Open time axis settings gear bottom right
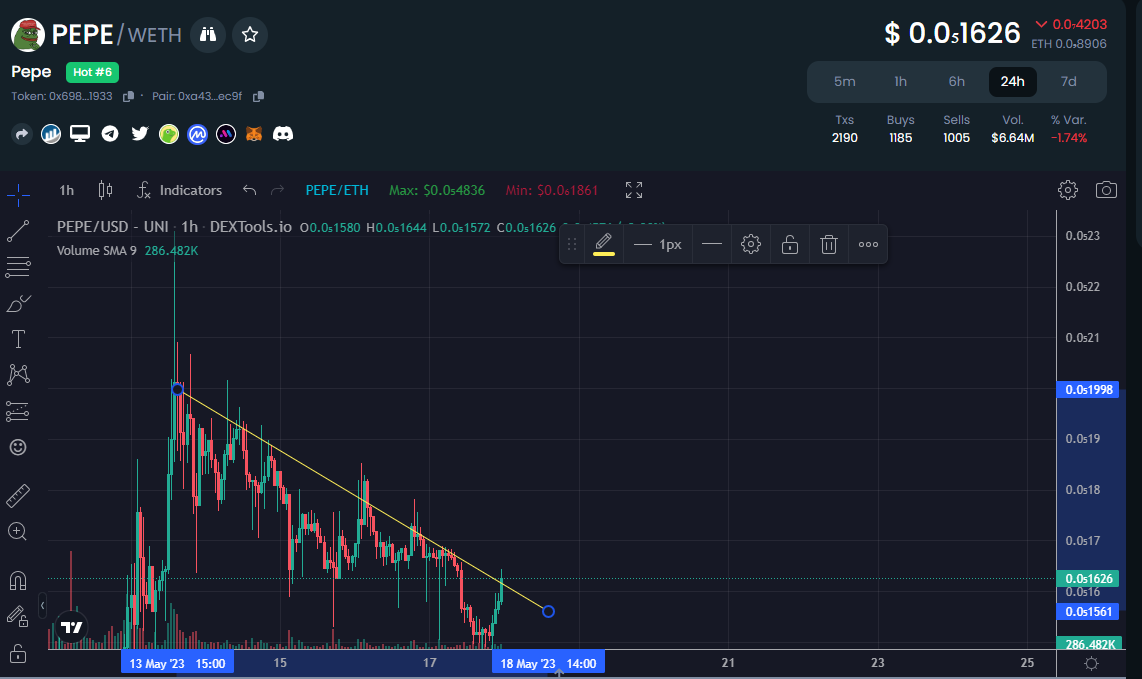 point(1091,663)
